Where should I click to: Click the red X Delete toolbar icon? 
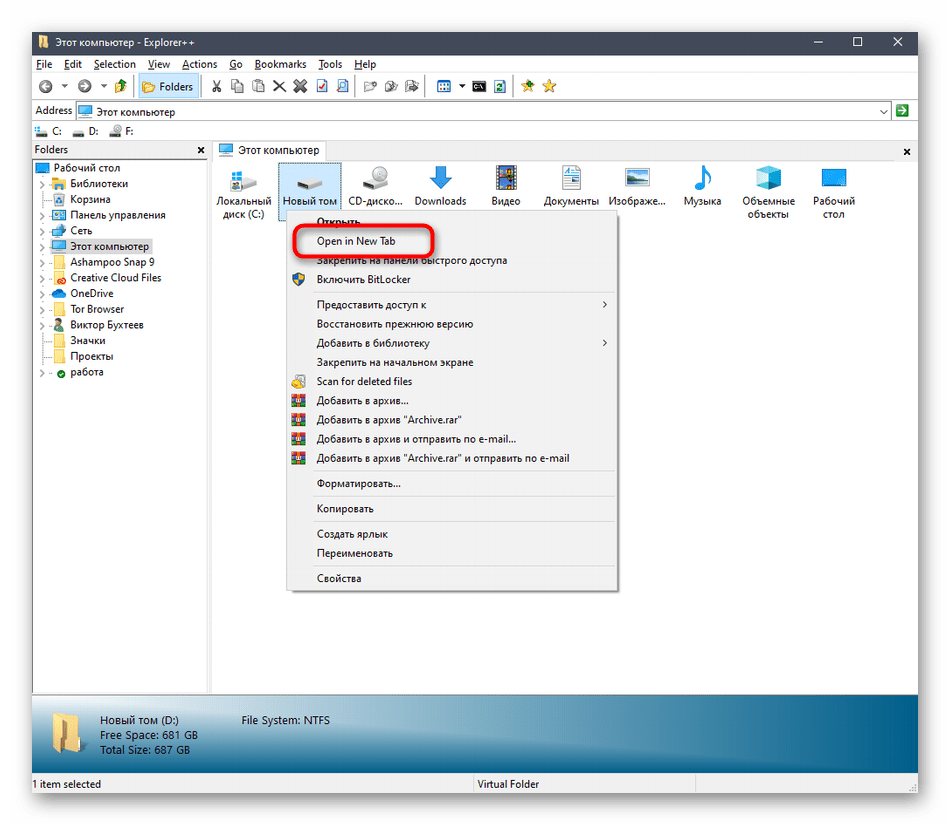point(300,87)
